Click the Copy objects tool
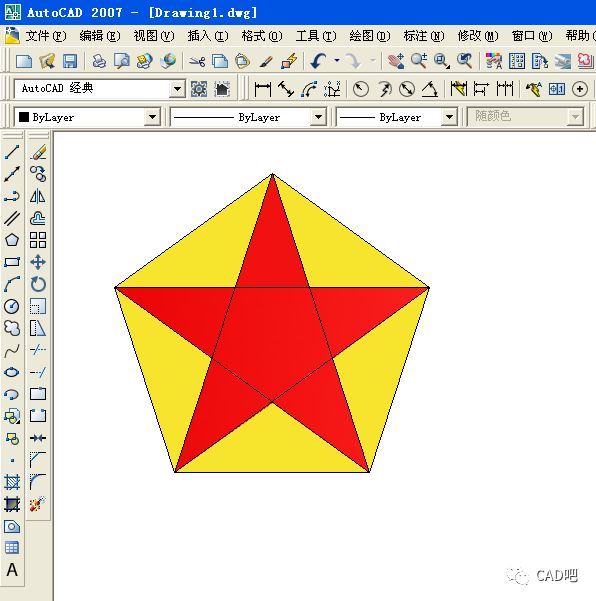596x601 pixels. point(38,174)
